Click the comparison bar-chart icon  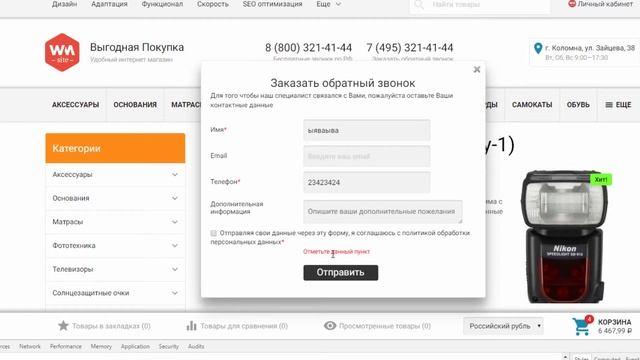pos(191,325)
